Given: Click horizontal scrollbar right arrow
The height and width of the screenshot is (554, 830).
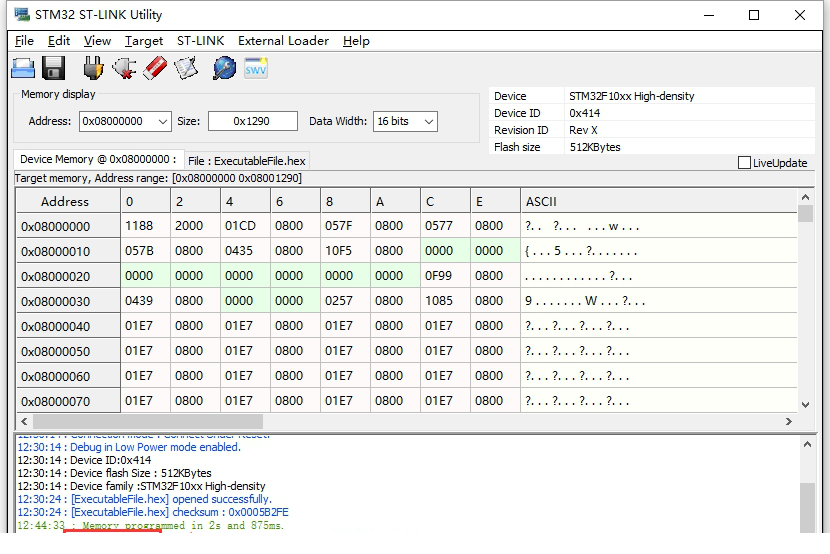Looking at the screenshot, I should point(789,421).
